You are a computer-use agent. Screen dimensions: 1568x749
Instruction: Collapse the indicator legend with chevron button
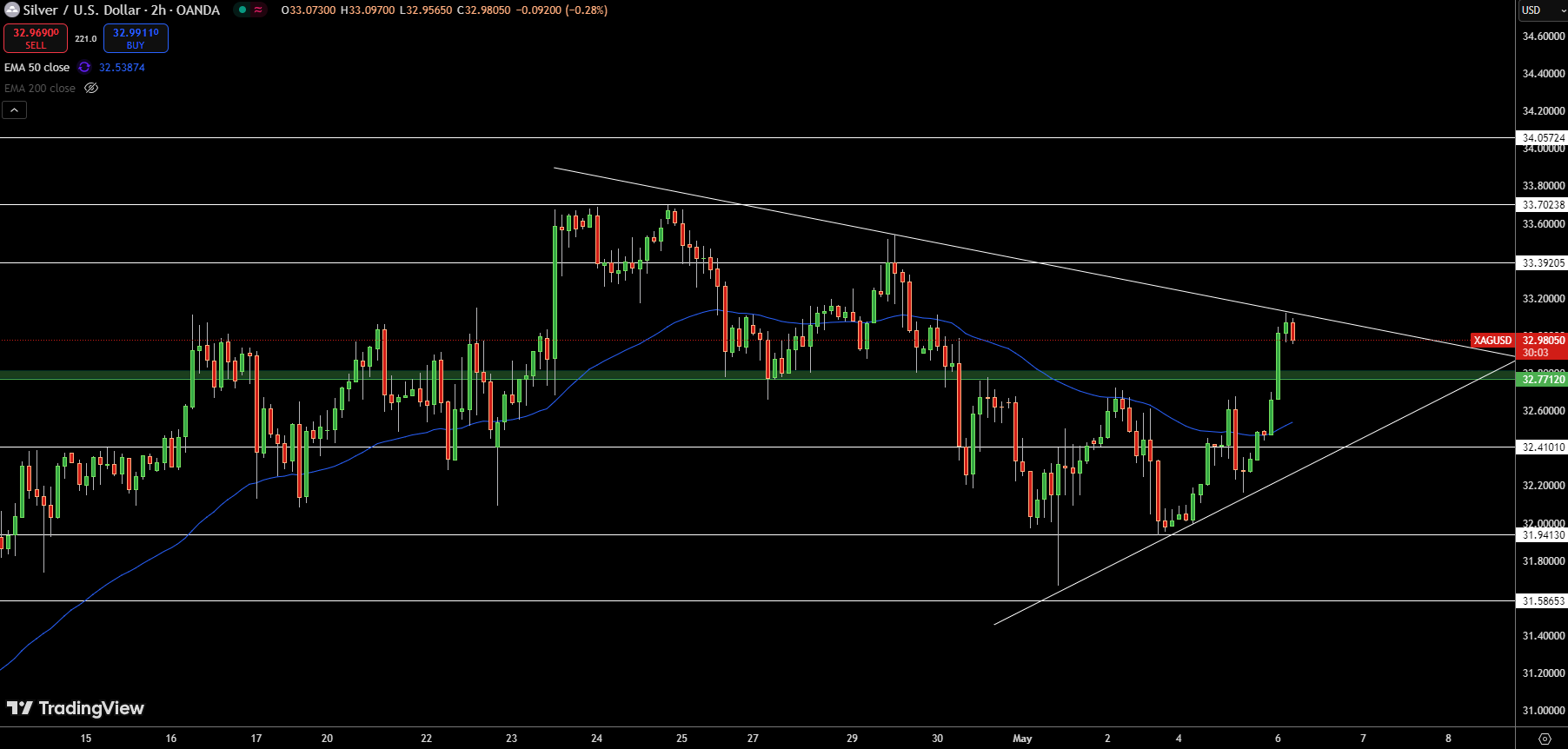click(14, 109)
